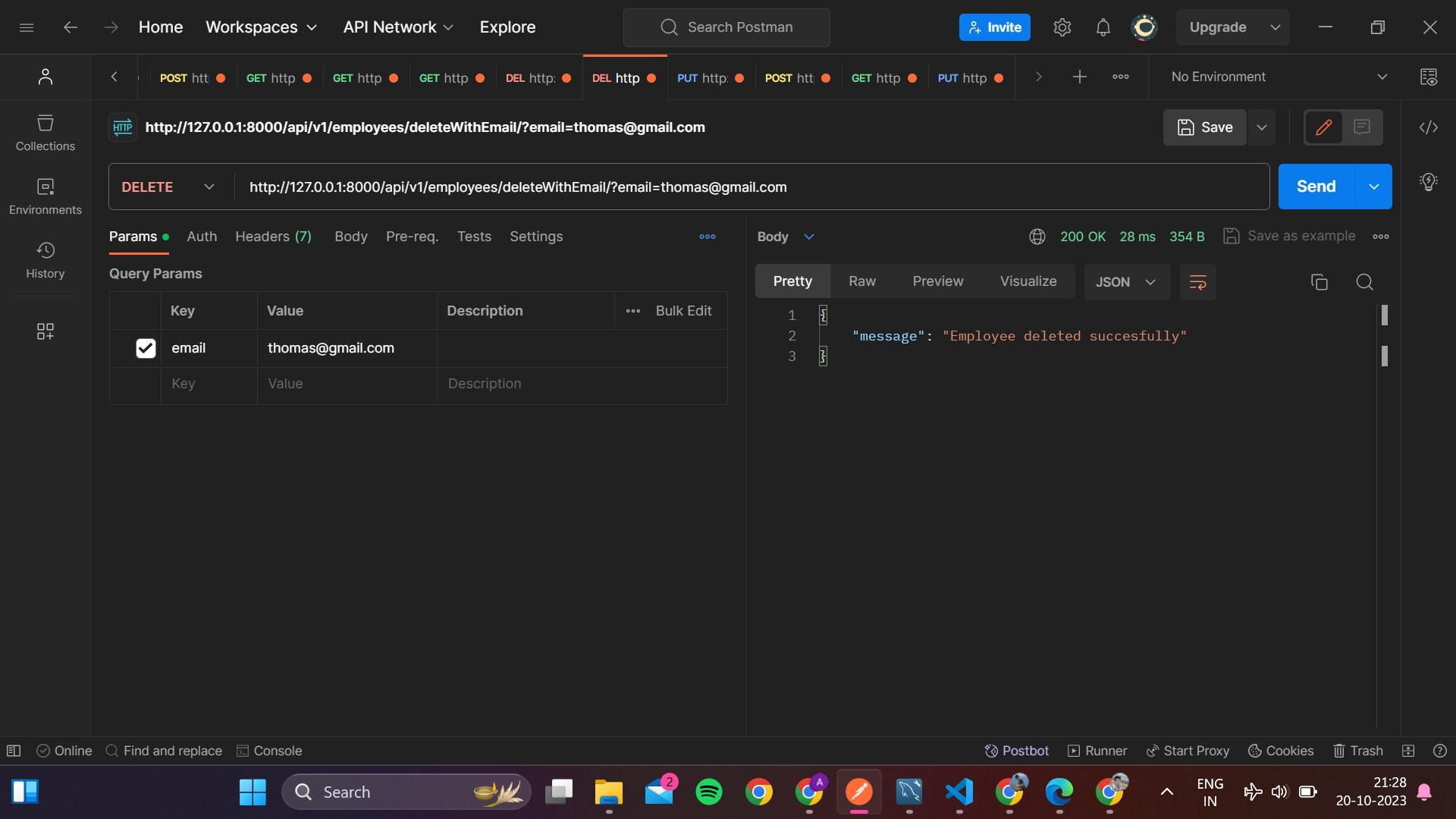
Task: Expand the DELETE method dropdown
Action: 209,187
